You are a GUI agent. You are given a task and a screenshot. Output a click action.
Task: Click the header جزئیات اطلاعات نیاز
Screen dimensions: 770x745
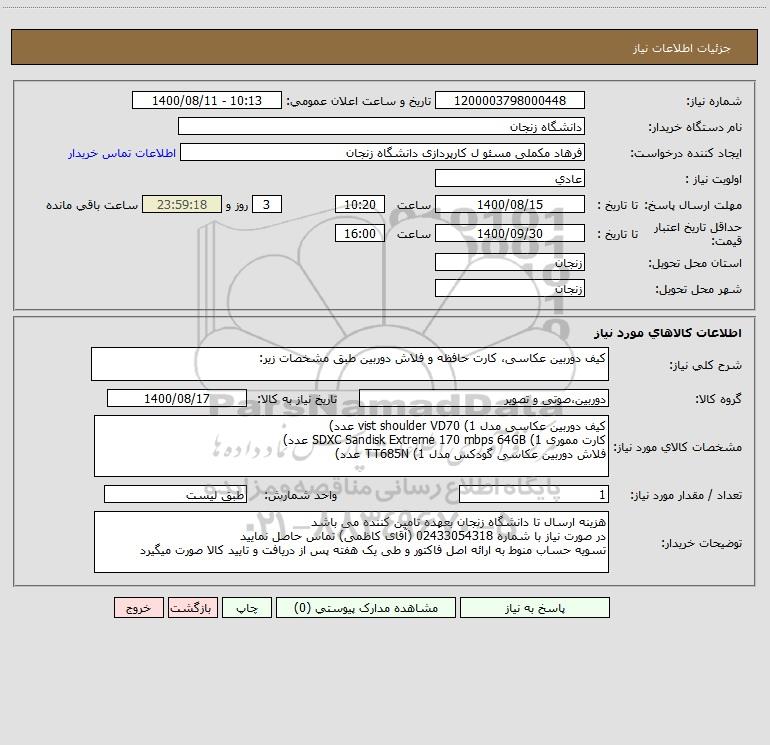[682, 48]
